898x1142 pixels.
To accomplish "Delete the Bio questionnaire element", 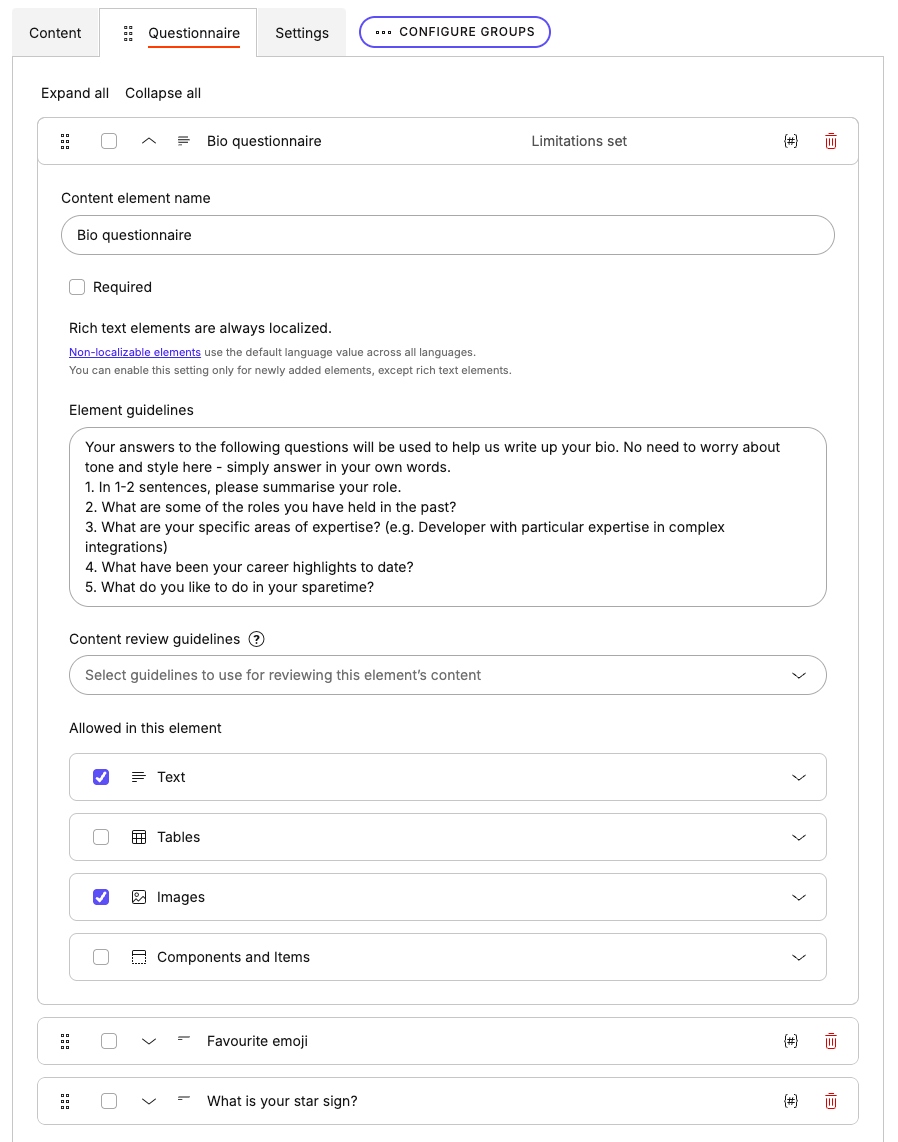I will click(x=830, y=141).
